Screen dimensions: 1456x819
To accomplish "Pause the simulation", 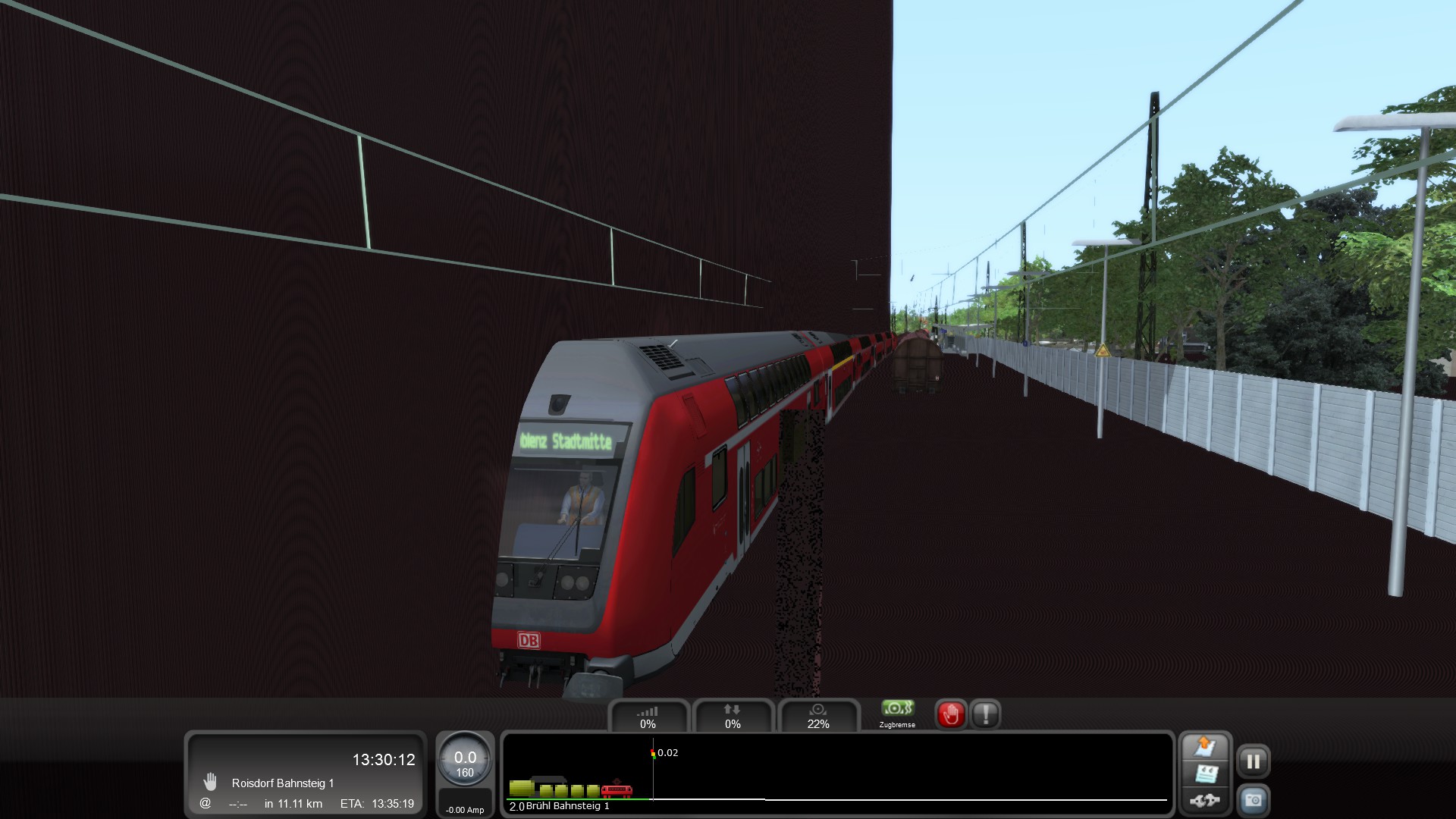I will coord(1254,761).
